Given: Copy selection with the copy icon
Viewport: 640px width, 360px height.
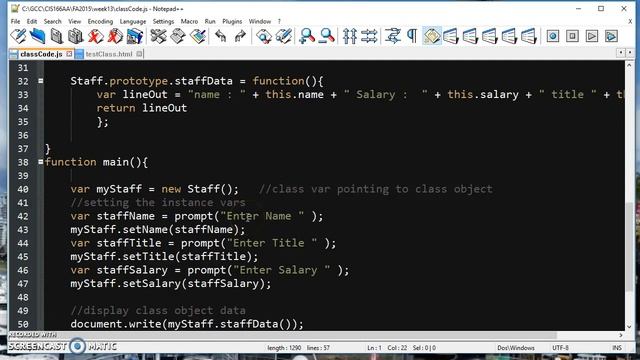Looking at the screenshot, I should [178, 36].
